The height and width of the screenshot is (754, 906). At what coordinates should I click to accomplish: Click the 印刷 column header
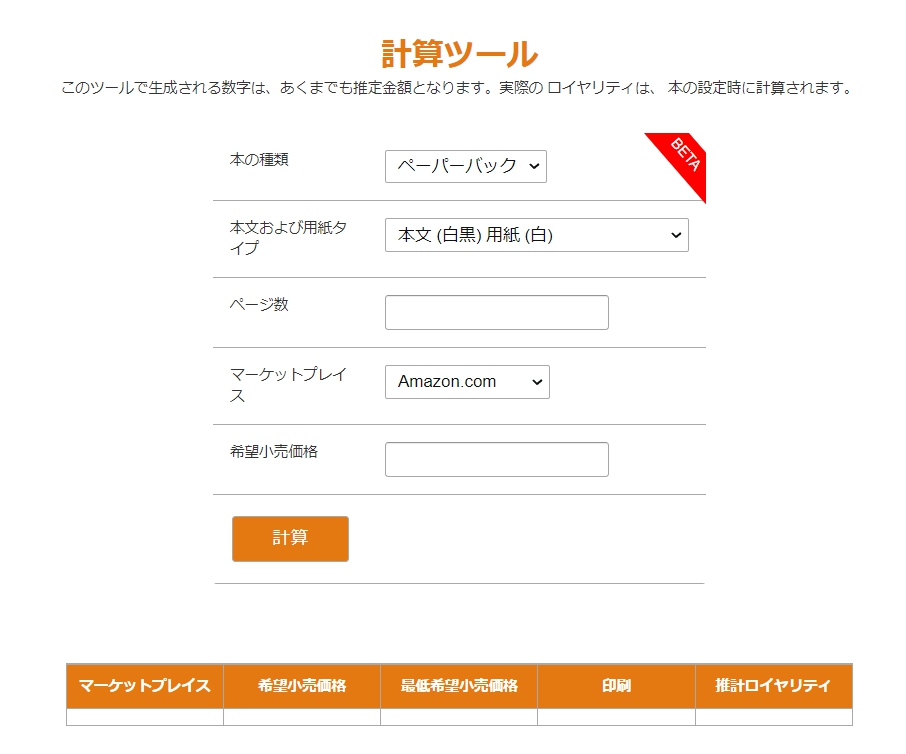click(616, 686)
